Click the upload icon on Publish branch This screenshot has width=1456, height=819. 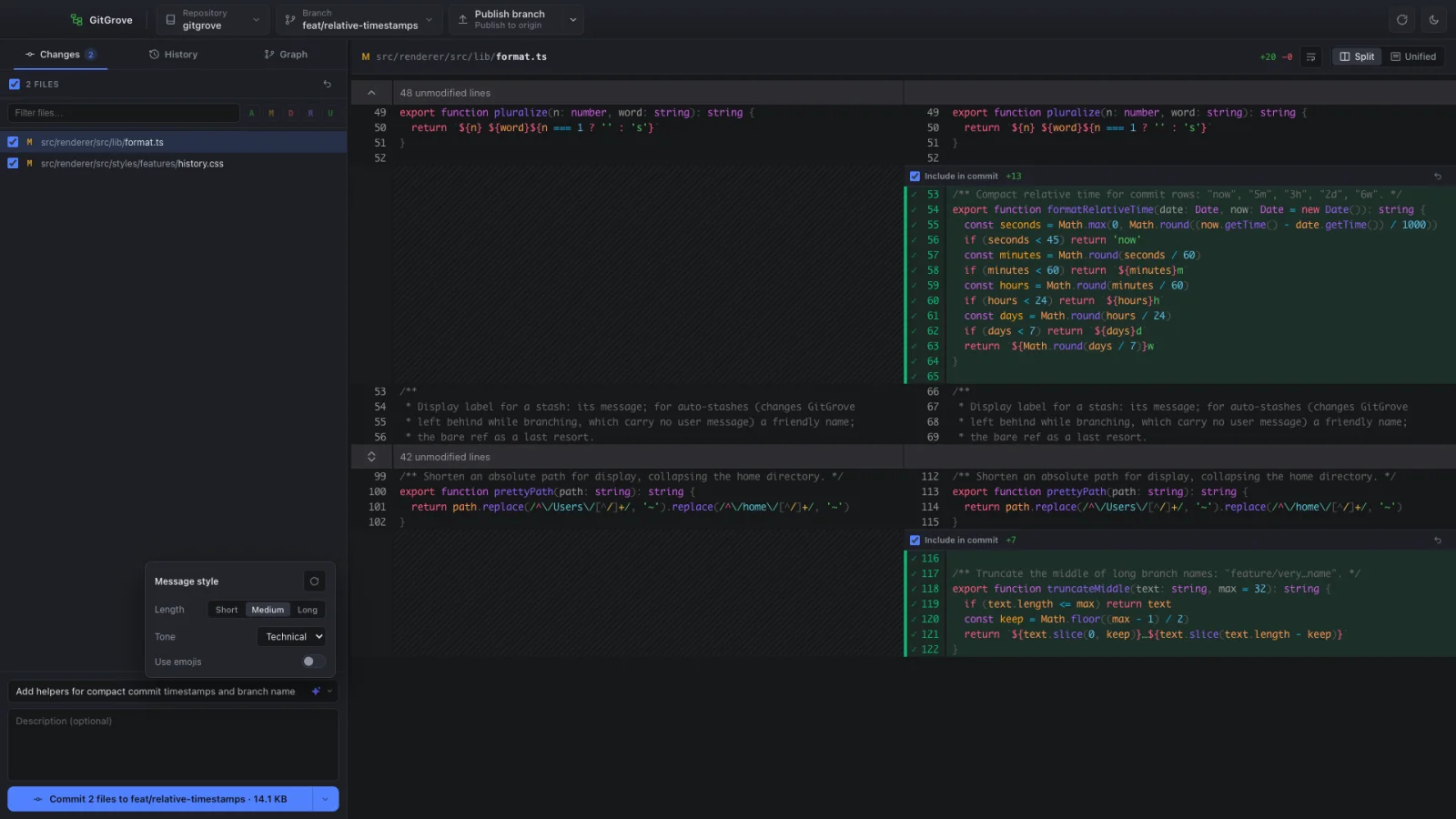462,19
